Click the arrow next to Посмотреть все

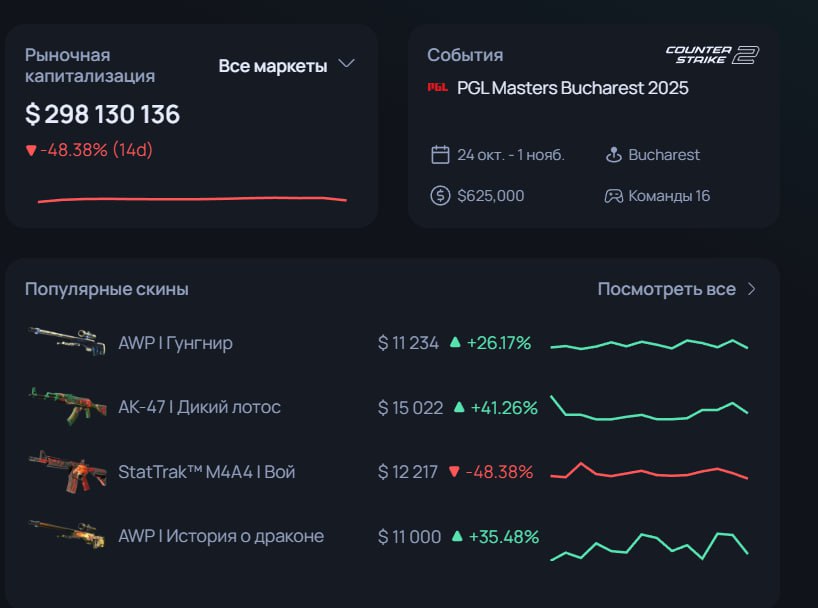click(751, 289)
